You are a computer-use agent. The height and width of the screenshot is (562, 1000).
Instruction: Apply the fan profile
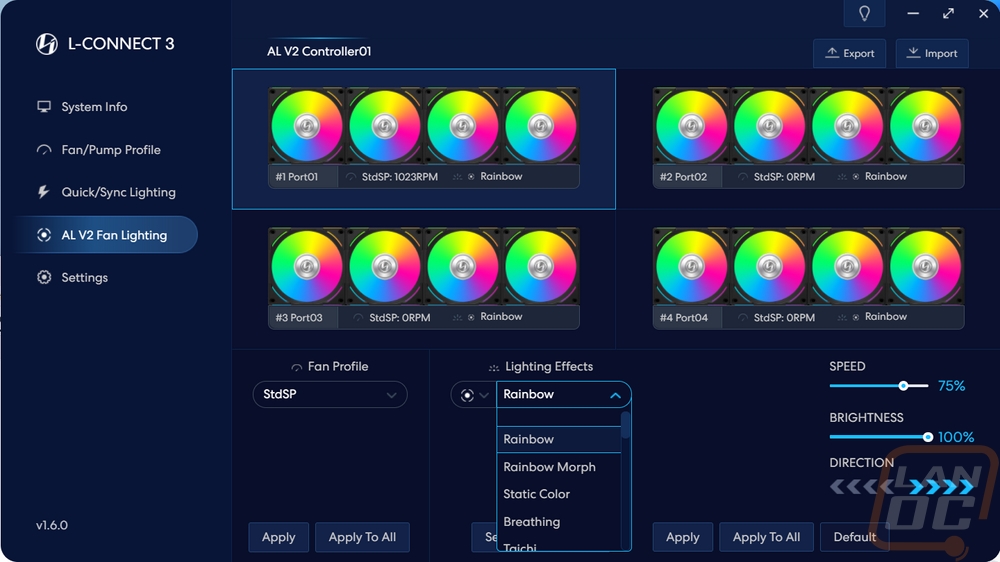tap(279, 537)
